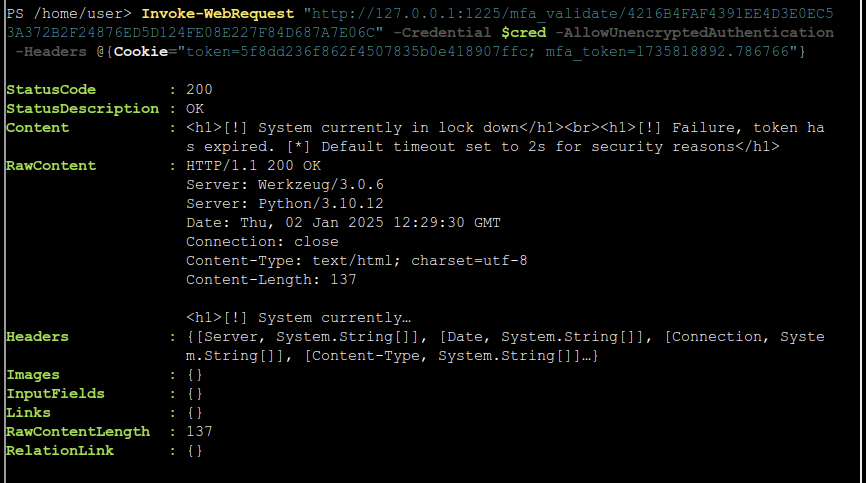The height and width of the screenshot is (483, 866).
Task: Click the Server Werkzeug/3.0.6 line
Action: click(284, 184)
